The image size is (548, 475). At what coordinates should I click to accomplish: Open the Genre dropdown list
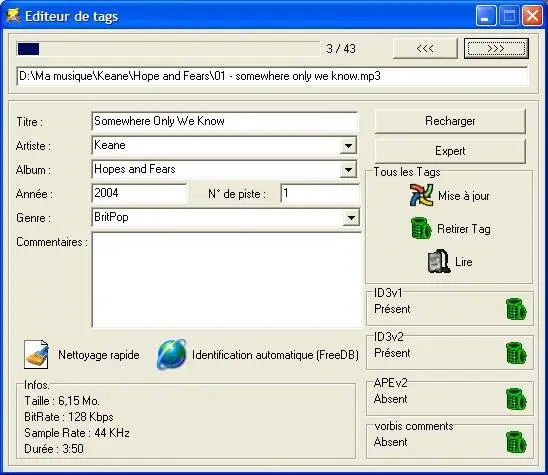click(x=351, y=218)
